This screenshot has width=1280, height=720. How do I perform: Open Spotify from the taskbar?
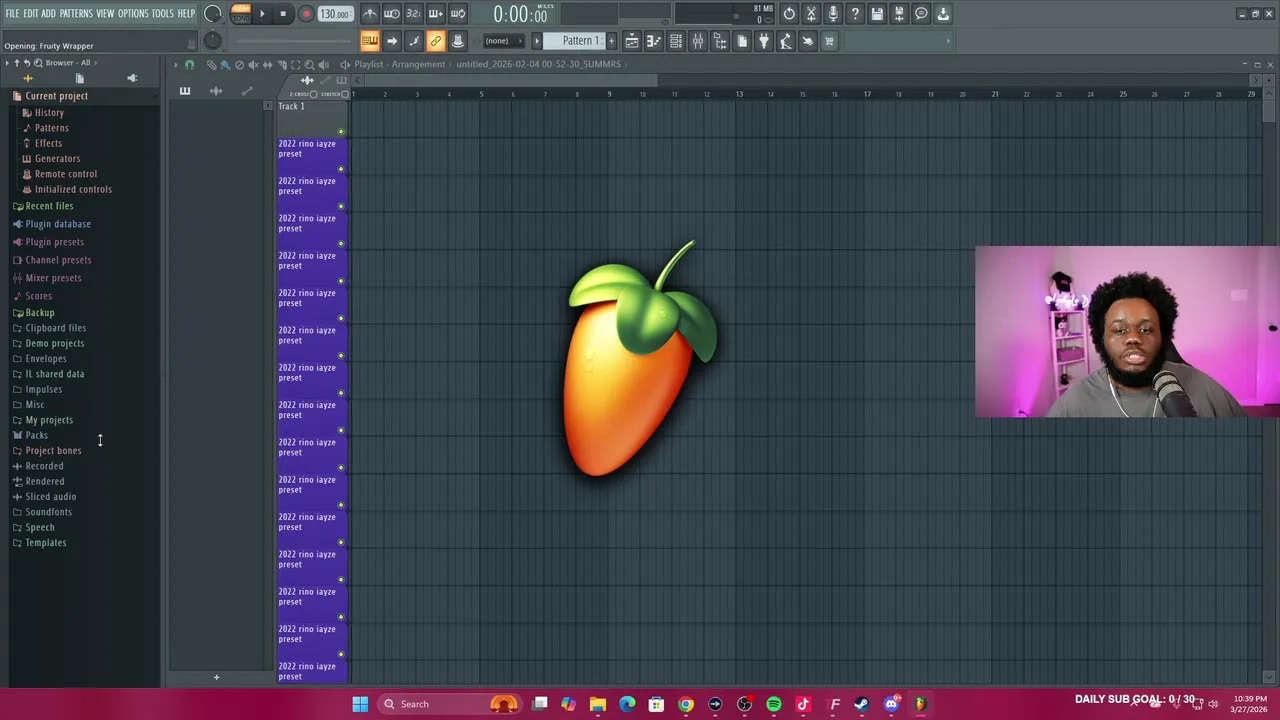pos(774,704)
